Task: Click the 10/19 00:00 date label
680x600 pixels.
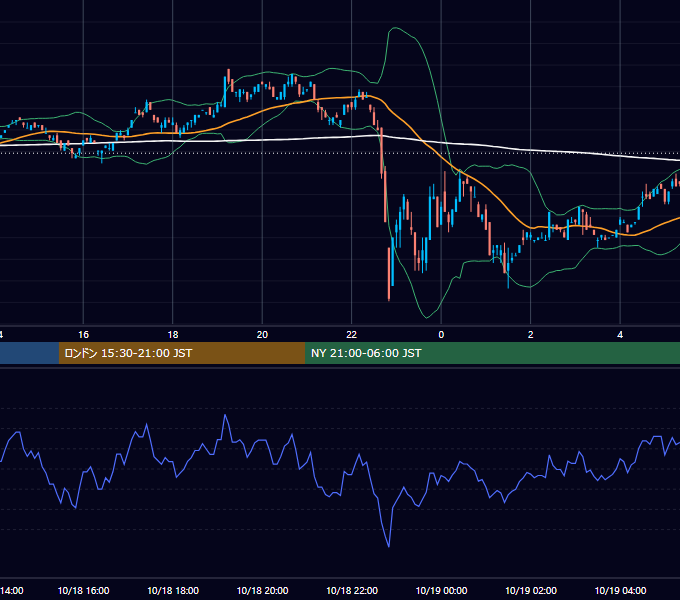Action: (x=441, y=590)
